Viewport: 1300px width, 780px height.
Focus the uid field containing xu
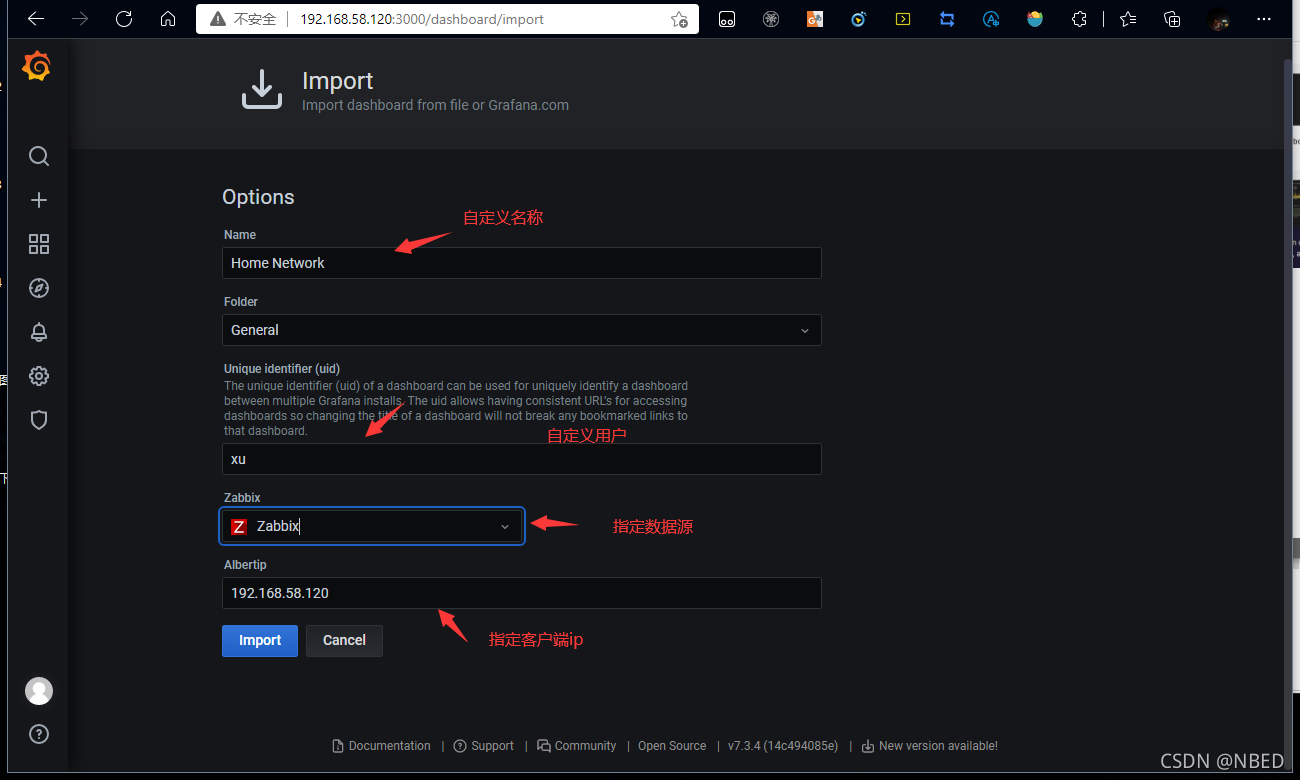coord(522,459)
